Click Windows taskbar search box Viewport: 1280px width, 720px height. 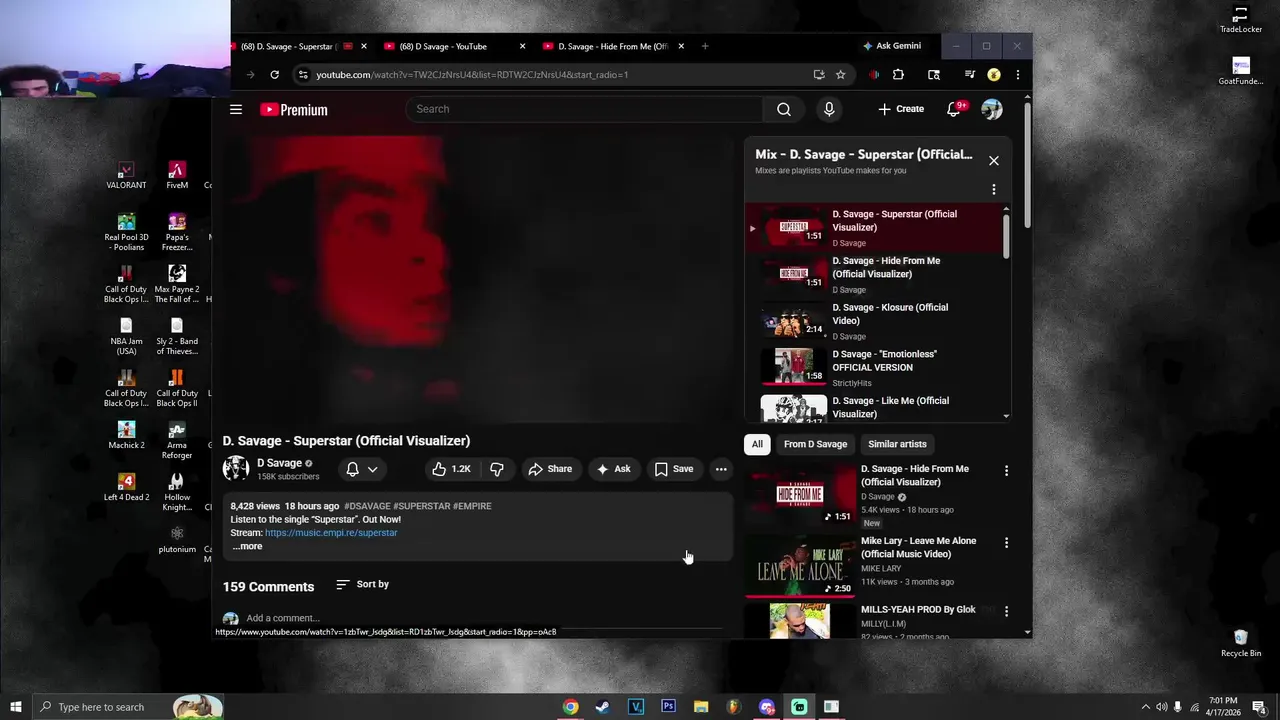pyautogui.click(x=128, y=707)
